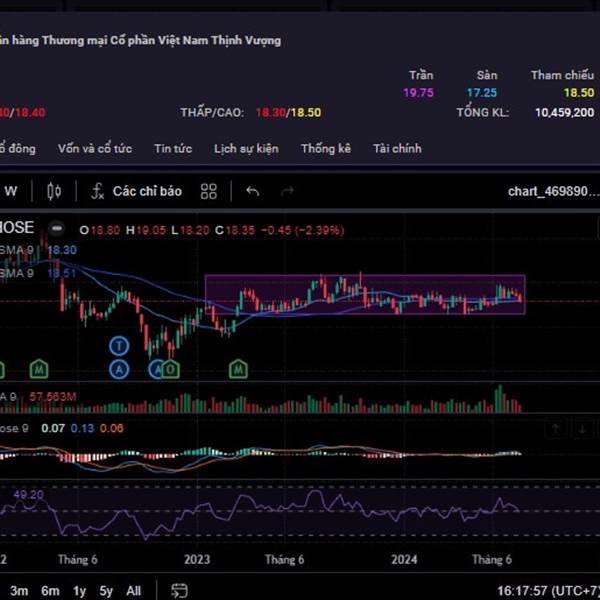Set chart range to All
The width and height of the screenshot is (600, 600).
point(134,591)
